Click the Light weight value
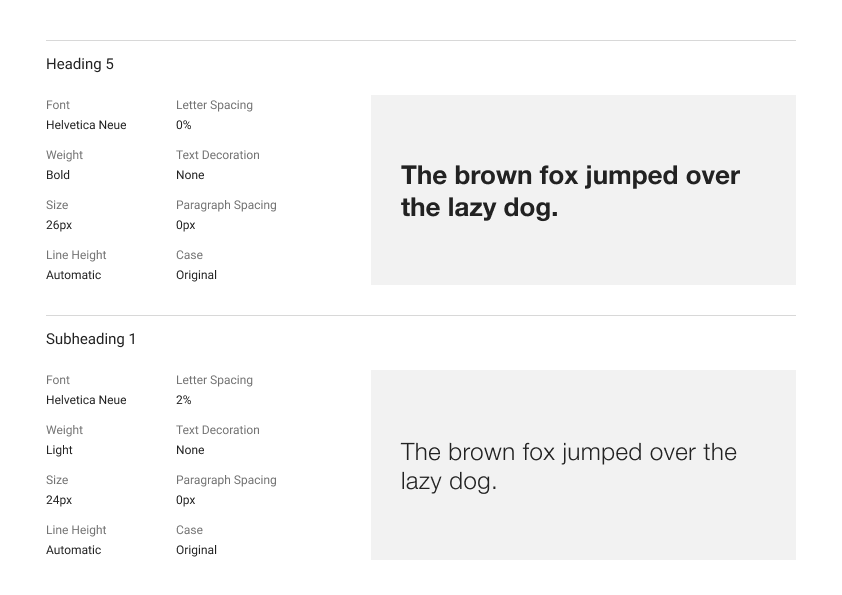This screenshot has height=595, width=842. tap(59, 450)
